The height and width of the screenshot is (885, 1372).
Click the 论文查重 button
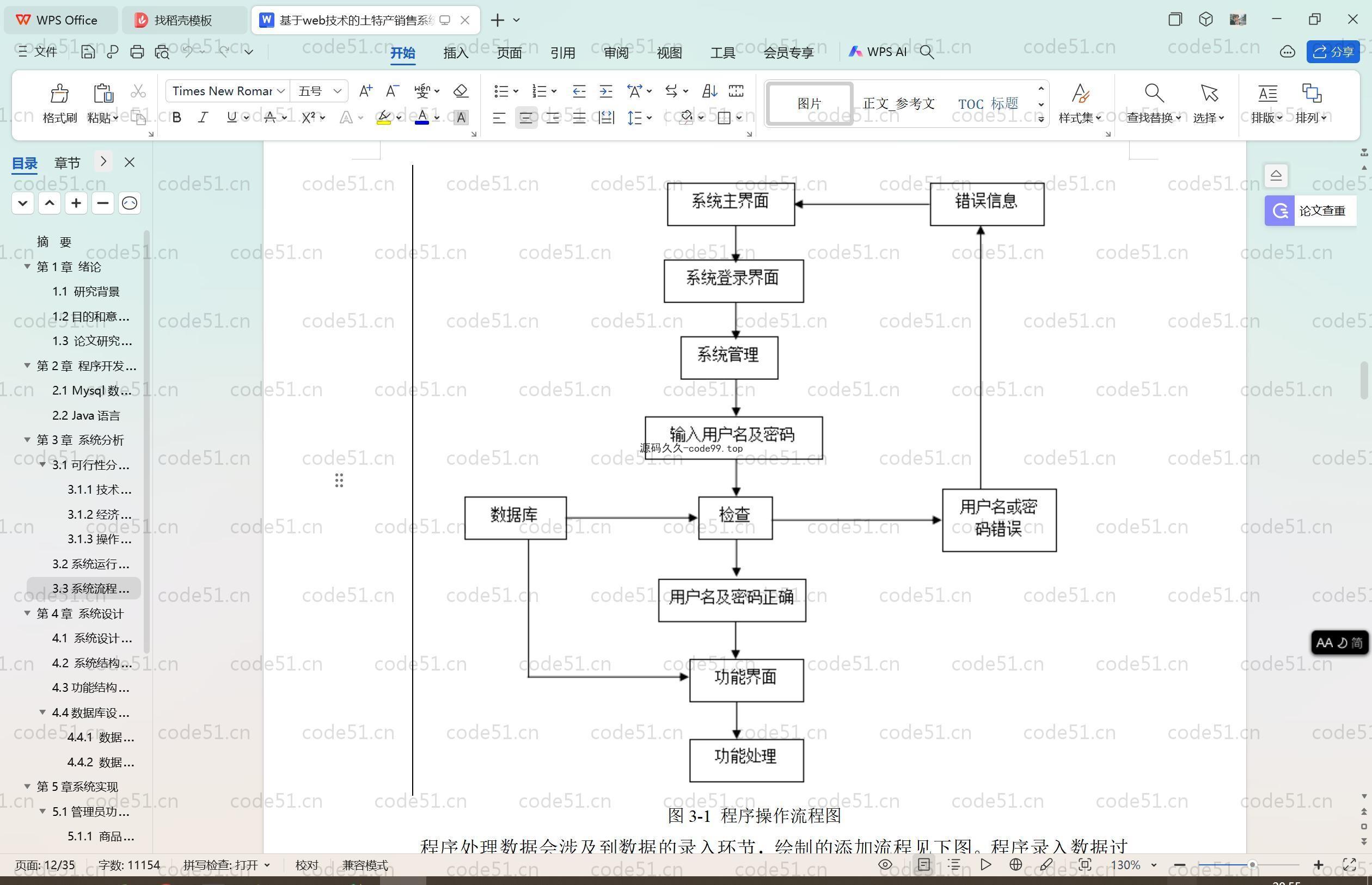[x=1310, y=211]
